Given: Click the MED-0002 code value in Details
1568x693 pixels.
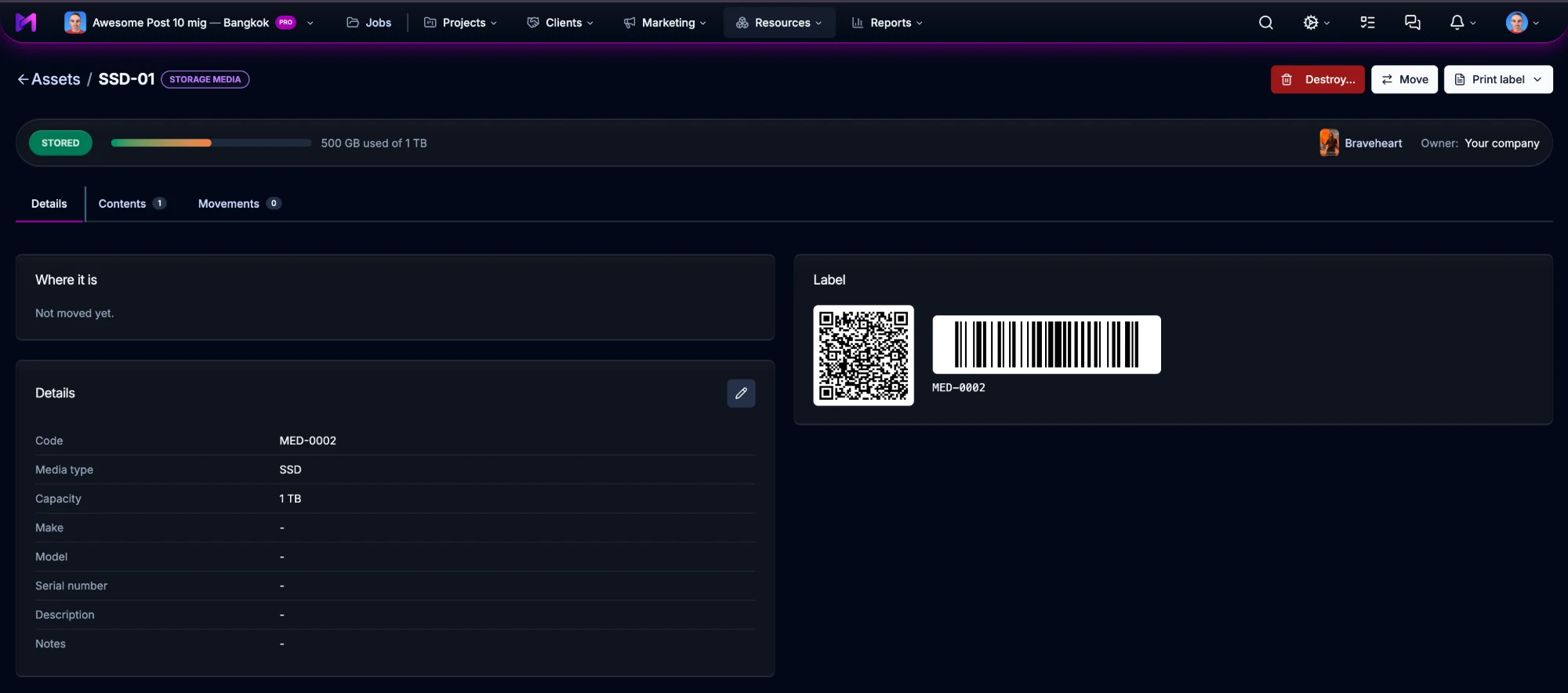Looking at the screenshot, I should [x=308, y=441].
